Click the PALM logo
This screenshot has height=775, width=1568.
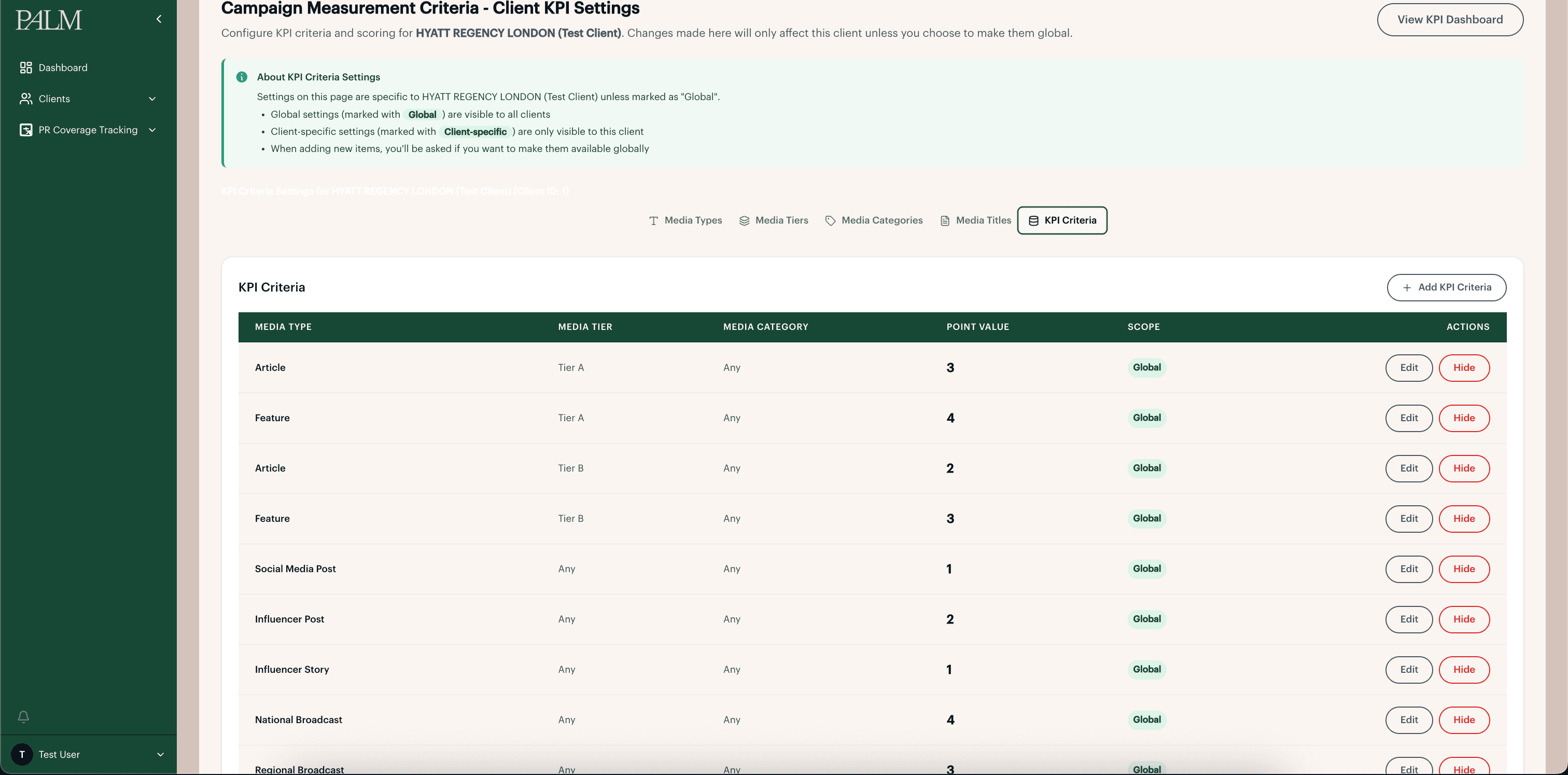coord(49,20)
